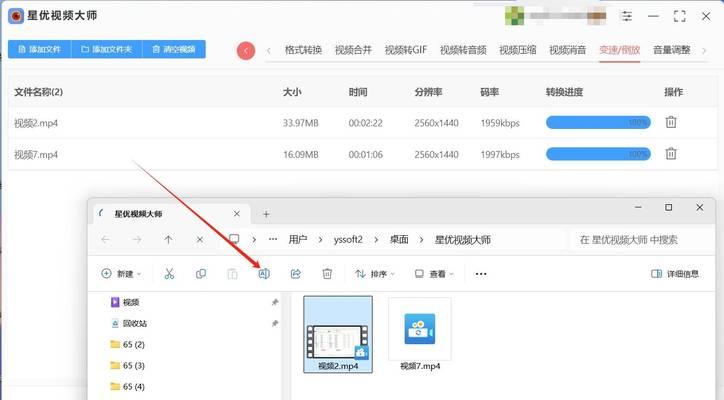This screenshot has height=400, width=724.
Task: Select the 视频2.mp4 file thumbnail in Explorer
Action: tap(338, 335)
